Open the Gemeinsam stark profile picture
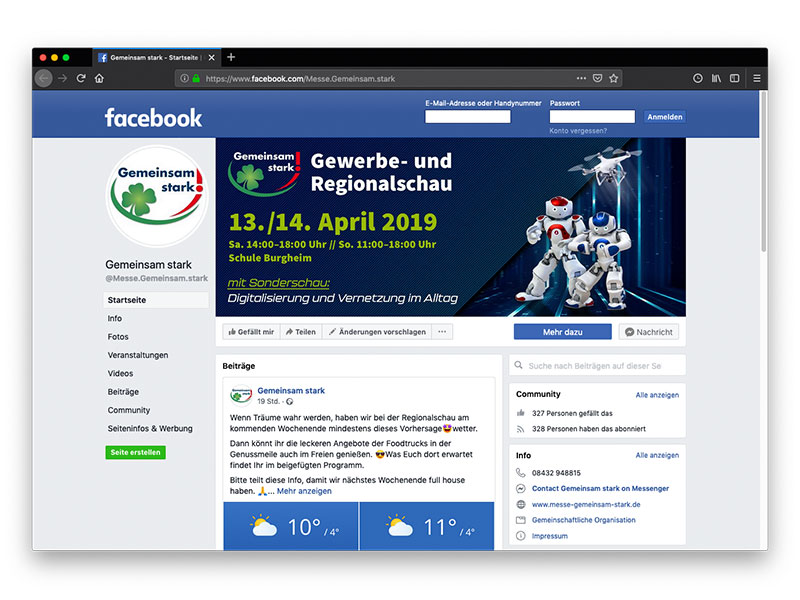 pos(157,196)
